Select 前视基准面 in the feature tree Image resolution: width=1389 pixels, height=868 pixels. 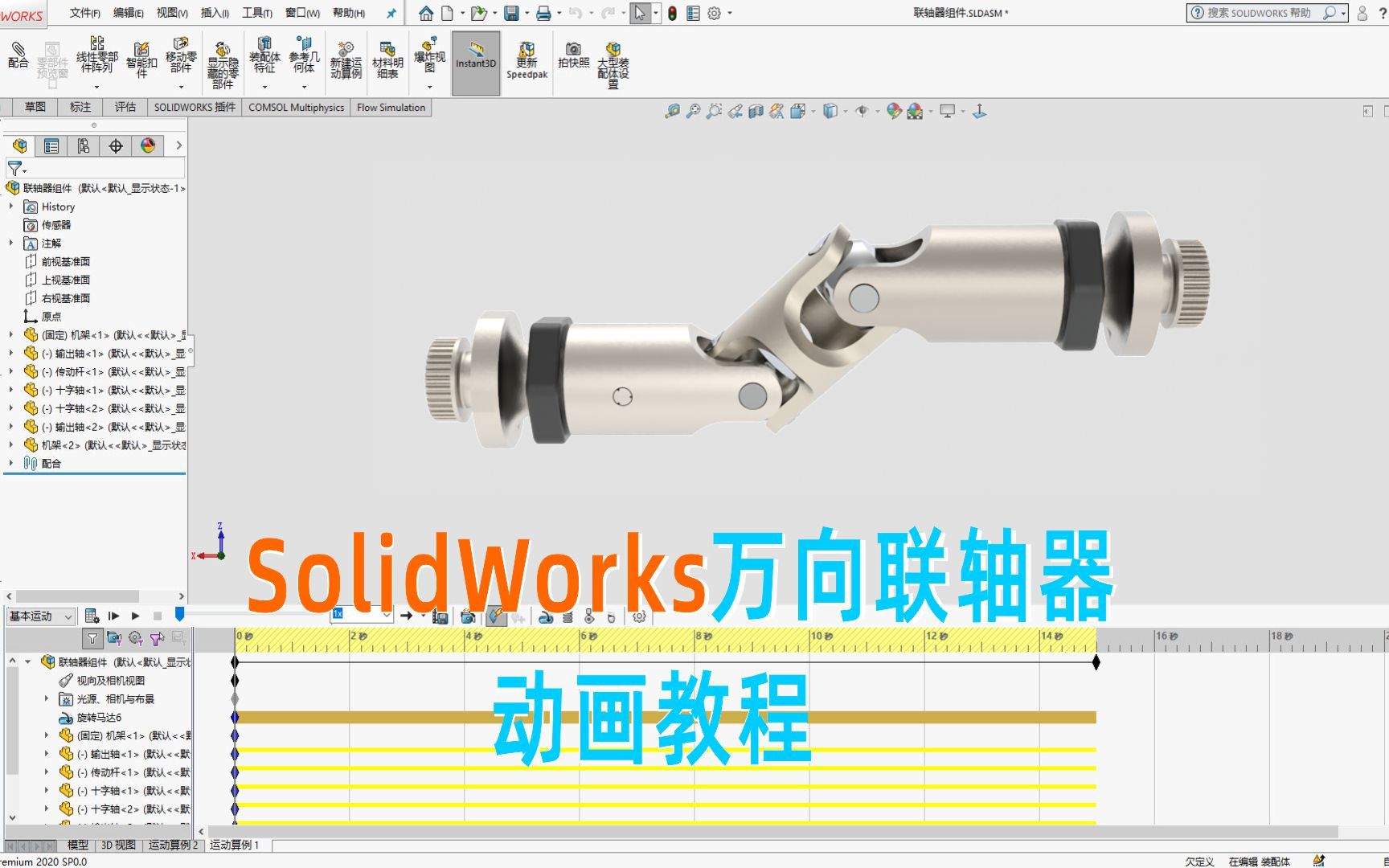pos(66,261)
